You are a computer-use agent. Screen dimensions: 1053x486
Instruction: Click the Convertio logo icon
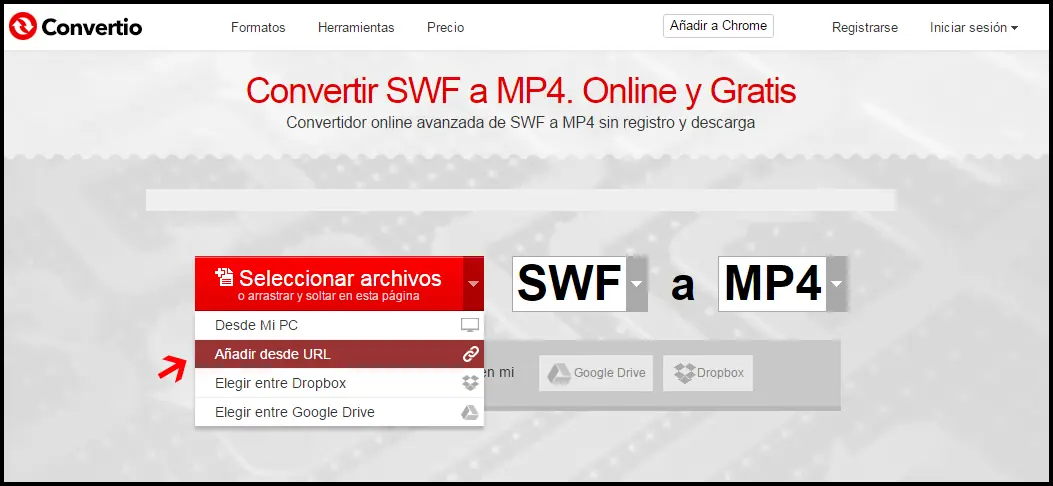point(22,27)
